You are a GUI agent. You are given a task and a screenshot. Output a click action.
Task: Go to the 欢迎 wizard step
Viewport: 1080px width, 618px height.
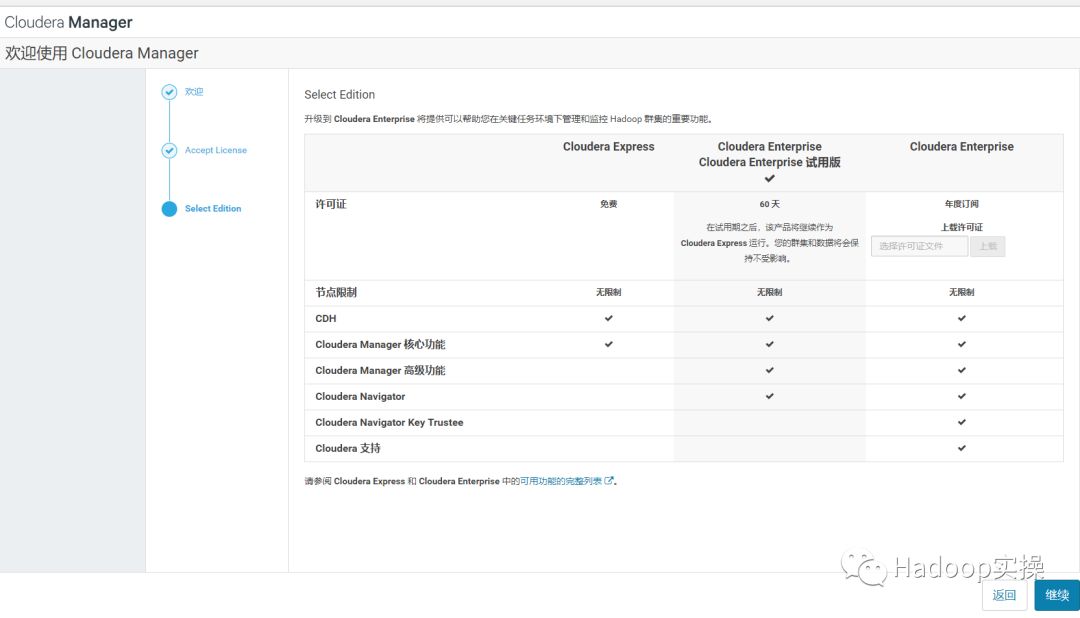194,92
